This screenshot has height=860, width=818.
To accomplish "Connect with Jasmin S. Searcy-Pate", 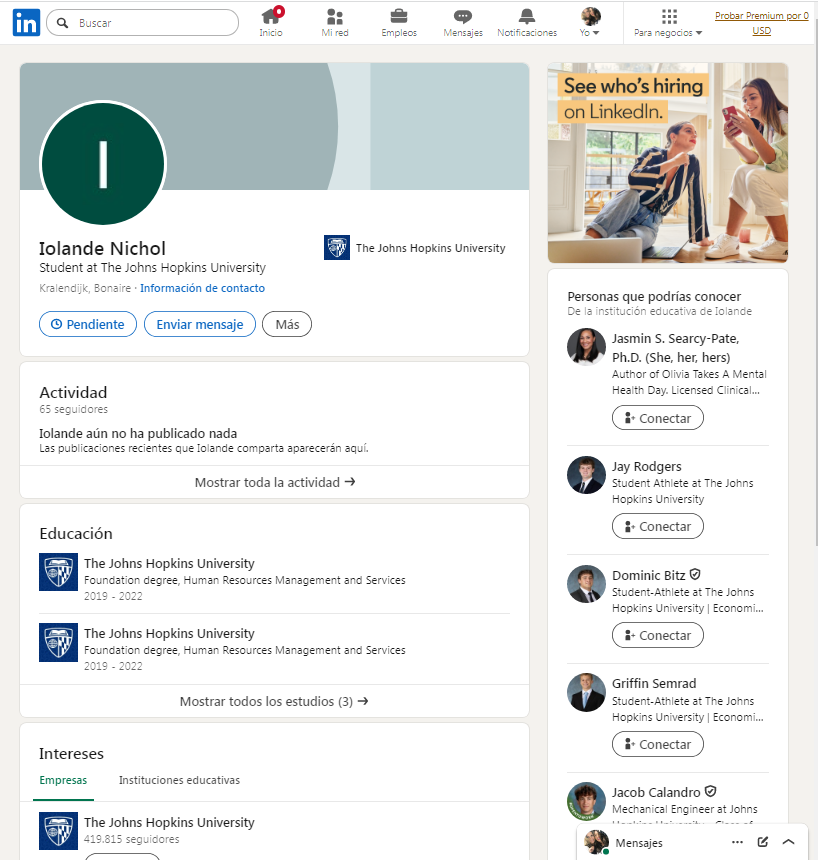I will [x=658, y=418].
